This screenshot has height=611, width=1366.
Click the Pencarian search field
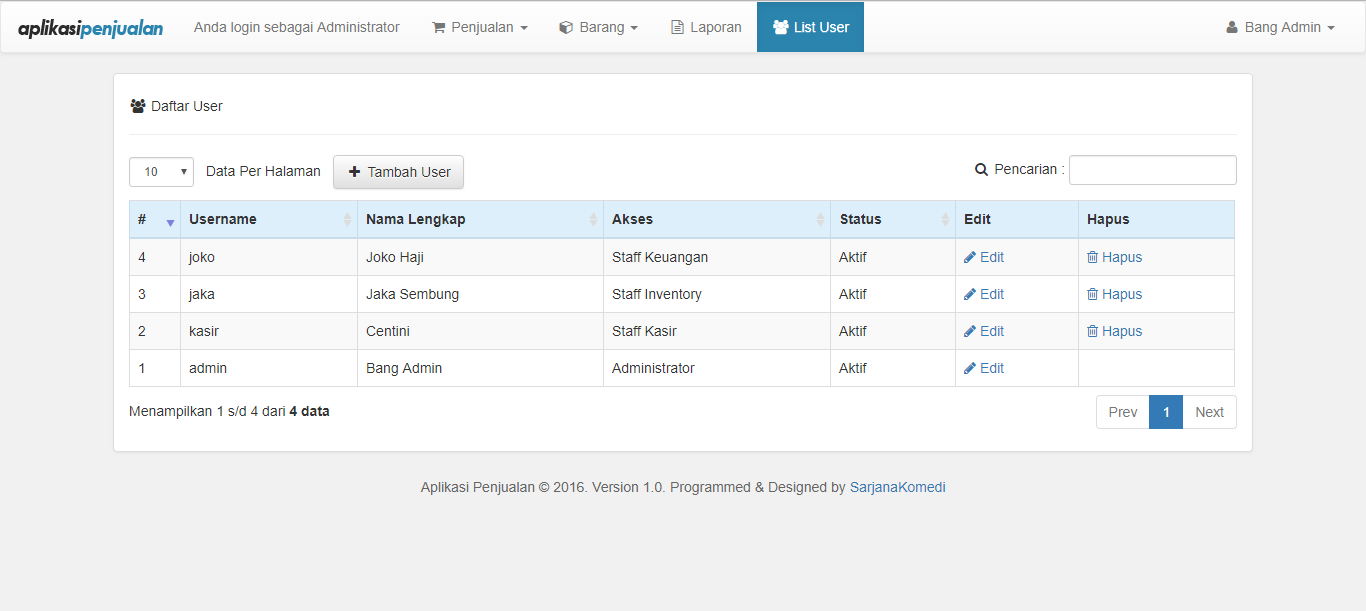point(1152,170)
